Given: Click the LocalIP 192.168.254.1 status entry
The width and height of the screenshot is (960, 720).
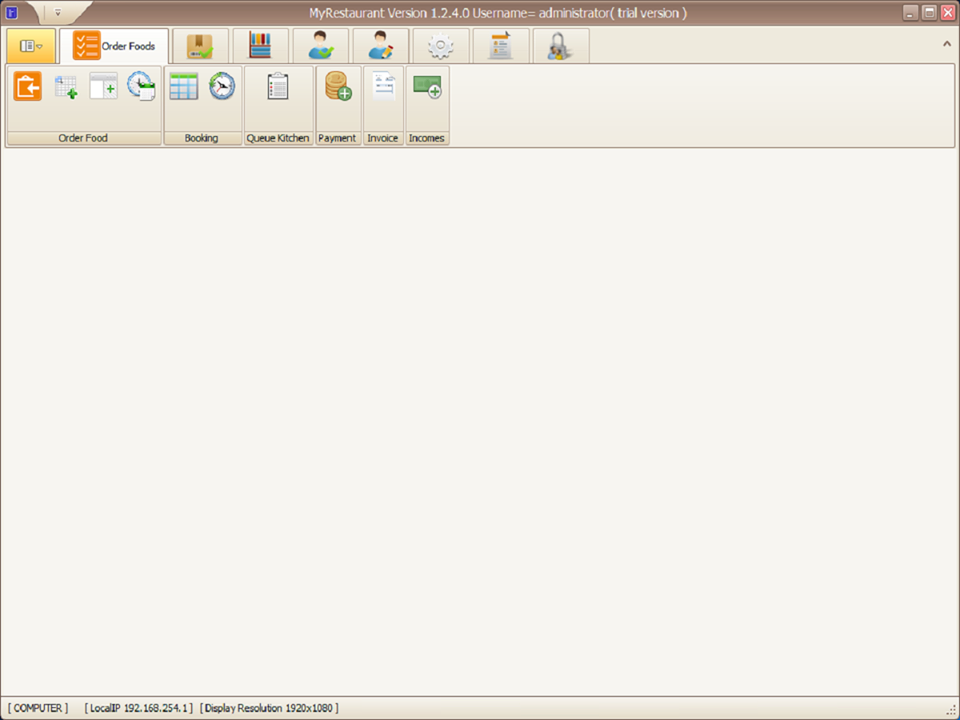Looking at the screenshot, I should pos(138,708).
